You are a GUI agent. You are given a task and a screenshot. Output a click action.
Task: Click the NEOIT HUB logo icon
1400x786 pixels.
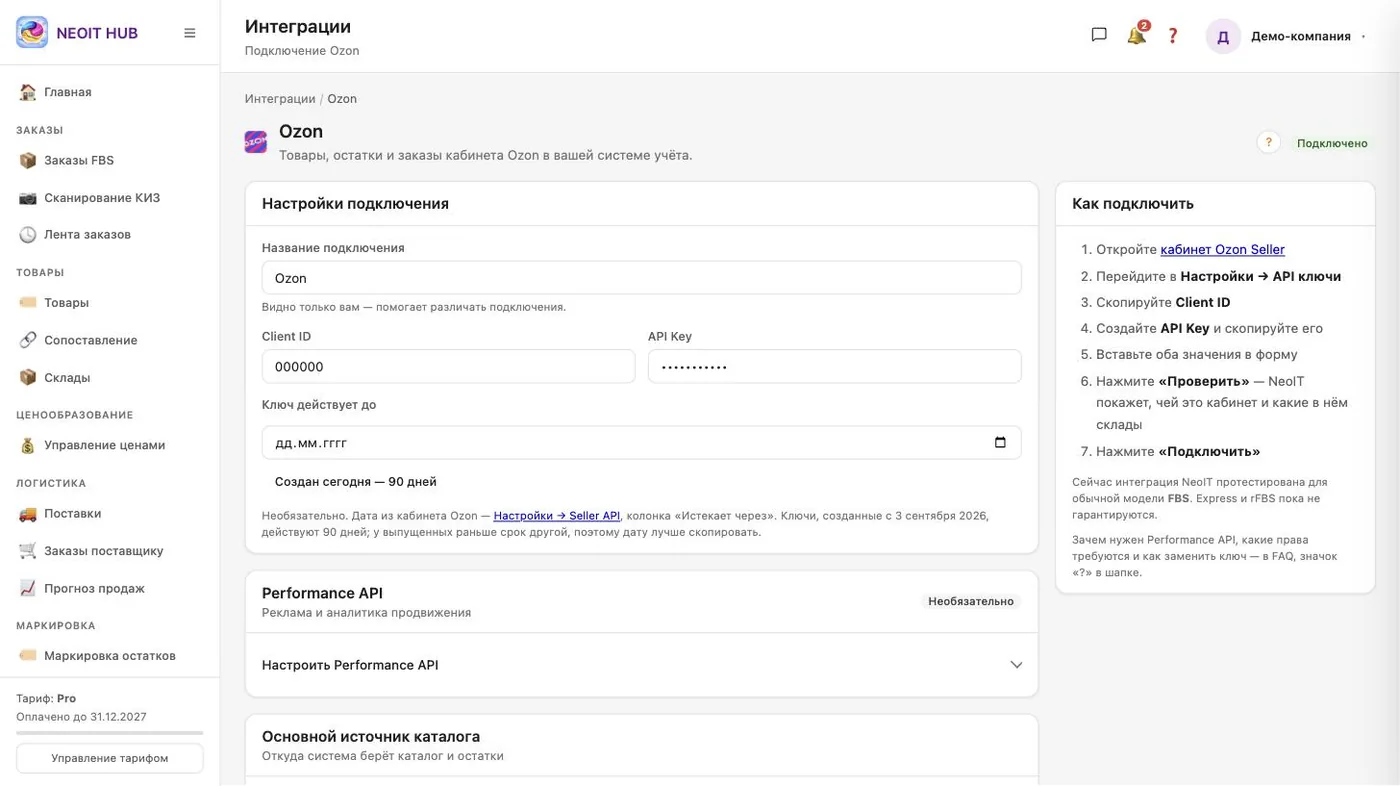click(x=32, y=33)
